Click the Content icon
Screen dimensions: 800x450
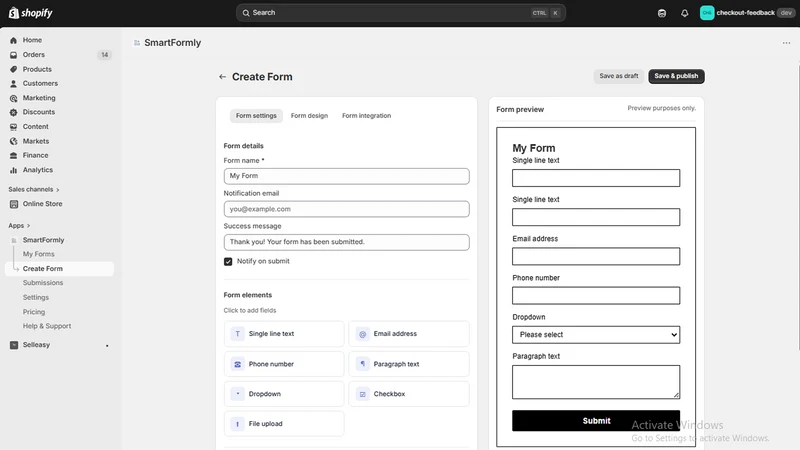click(x=14, y=127)
